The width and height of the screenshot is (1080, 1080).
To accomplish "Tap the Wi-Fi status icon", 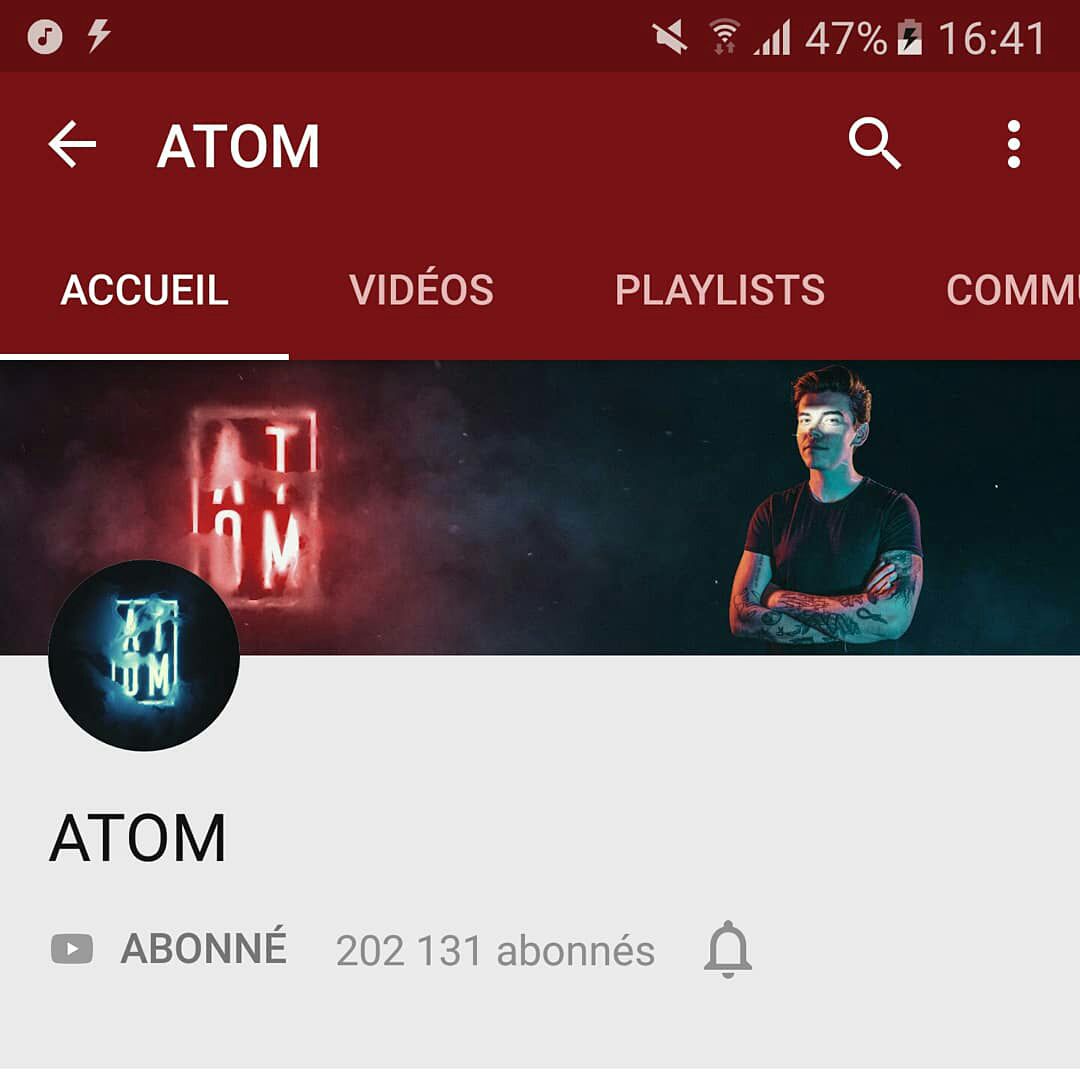I will [725, 37].
